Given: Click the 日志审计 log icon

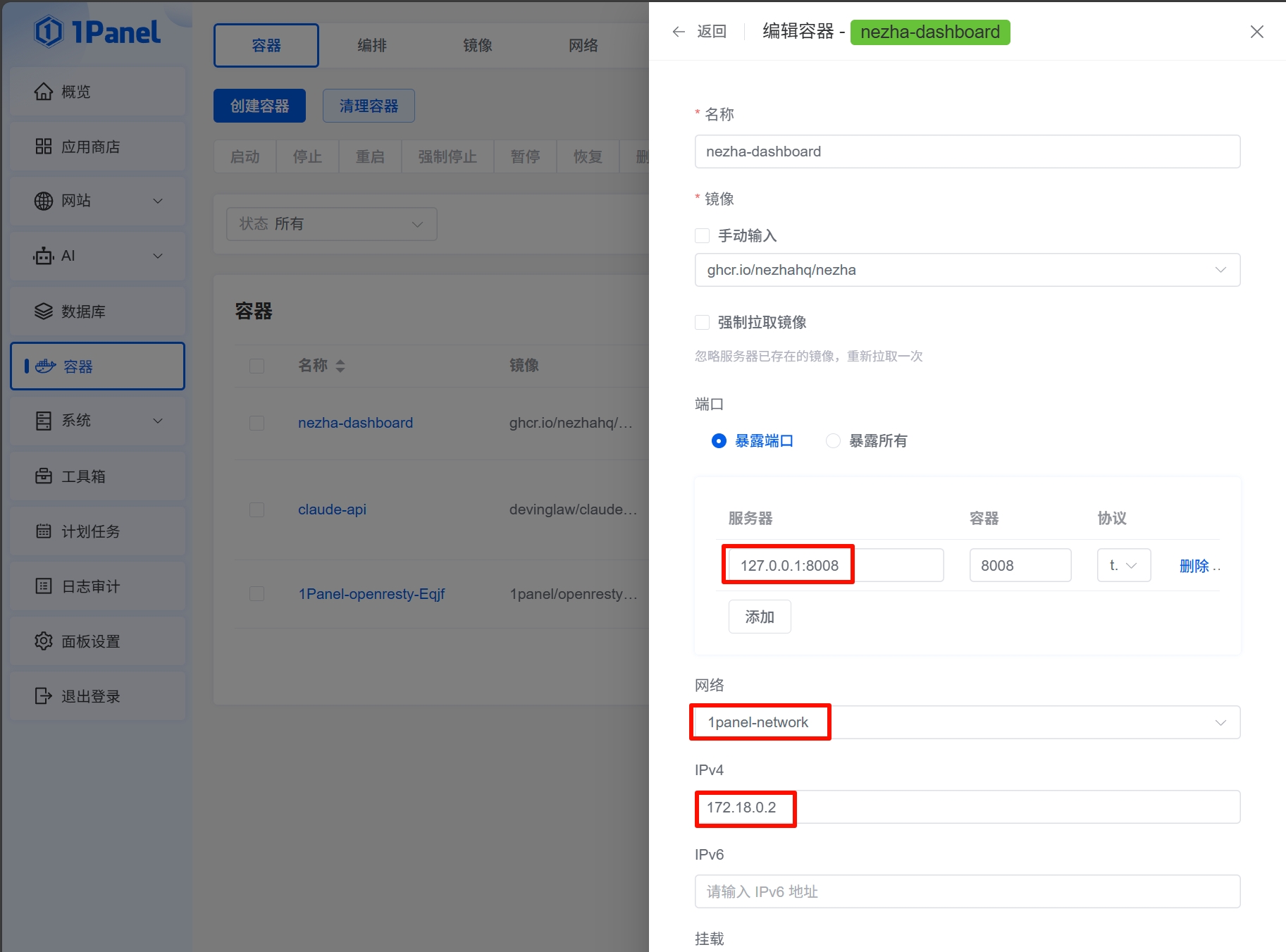Looking at the screenshot, I should pyautogui.click(x=44, y=586).
